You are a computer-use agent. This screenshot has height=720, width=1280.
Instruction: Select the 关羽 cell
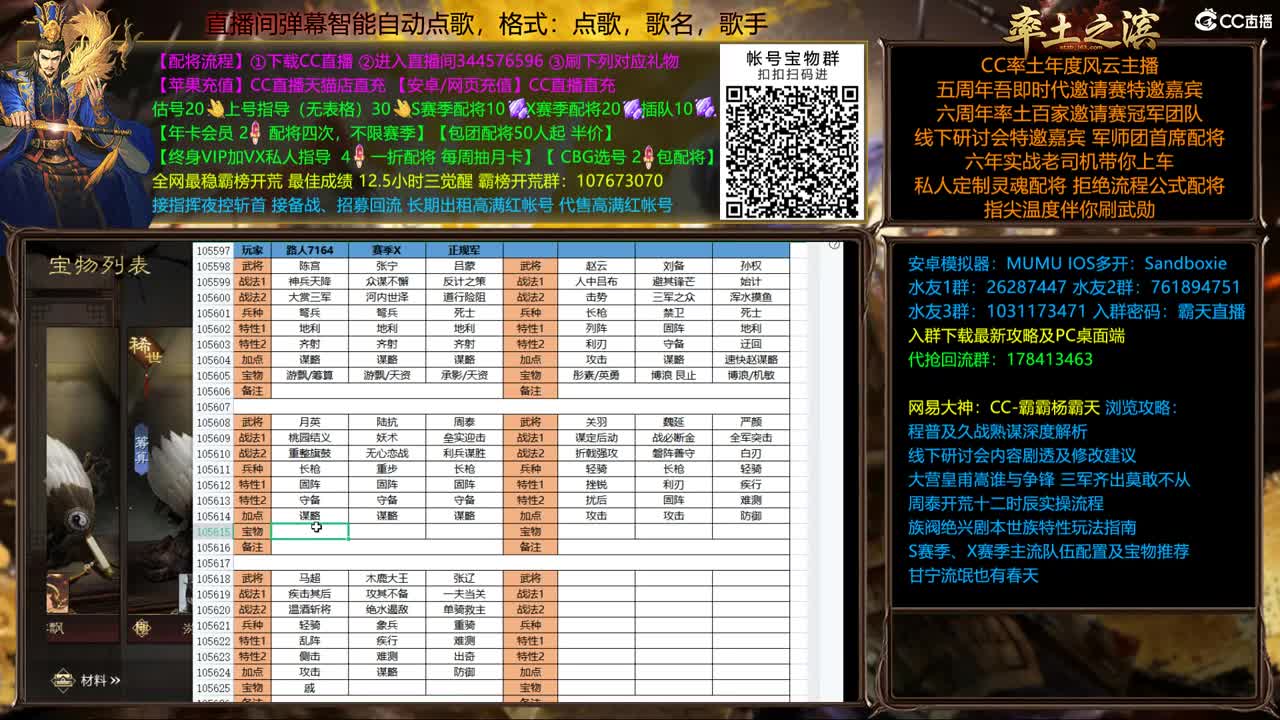(x=596, y=422)
